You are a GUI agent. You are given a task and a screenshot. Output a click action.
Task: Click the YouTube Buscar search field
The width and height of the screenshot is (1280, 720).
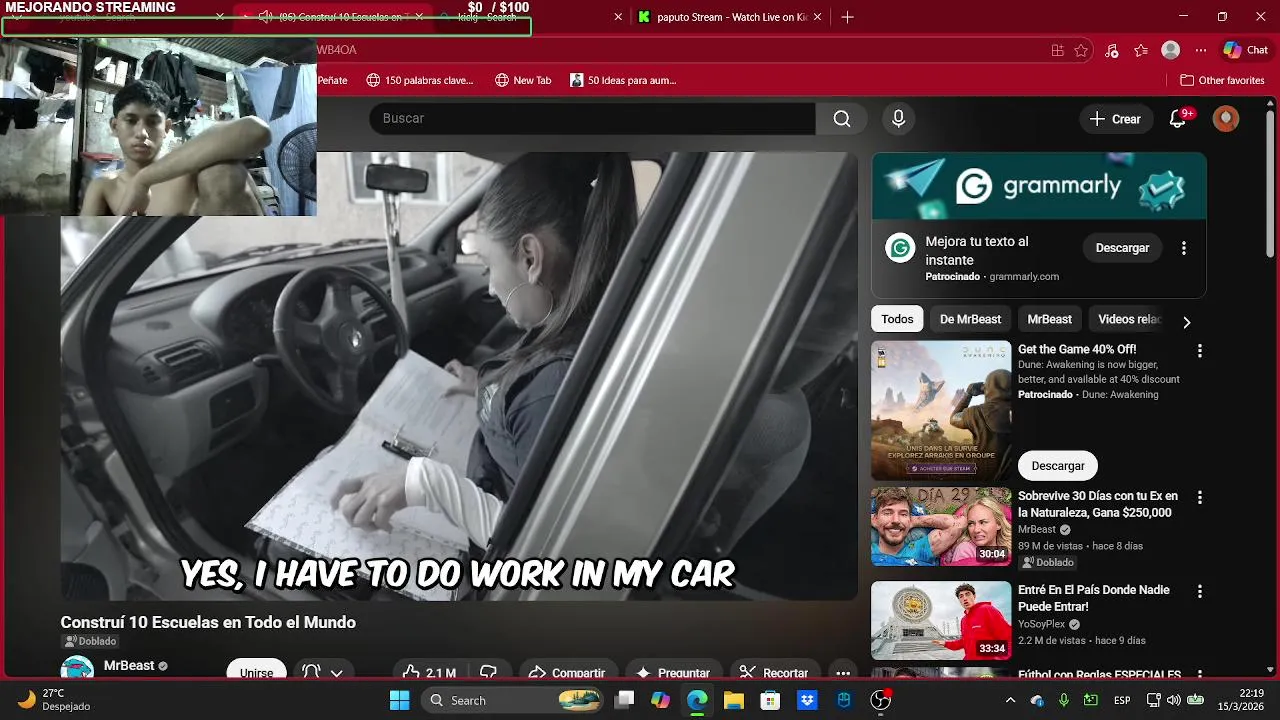point(592,119)
